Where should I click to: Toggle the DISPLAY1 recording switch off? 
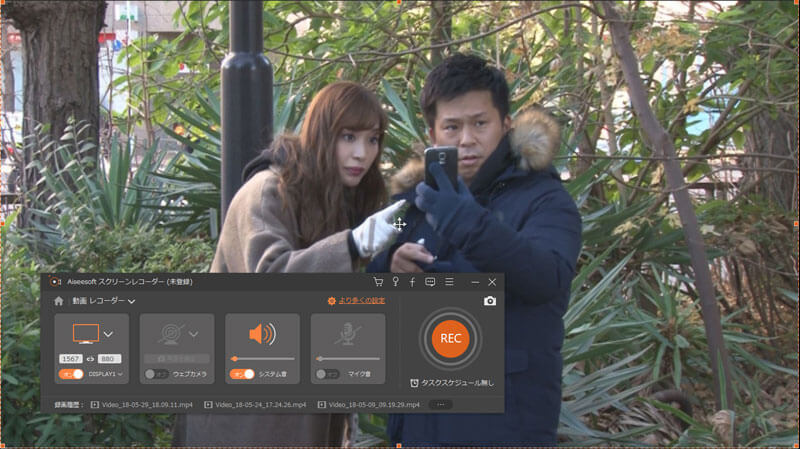tap(72, 374)
